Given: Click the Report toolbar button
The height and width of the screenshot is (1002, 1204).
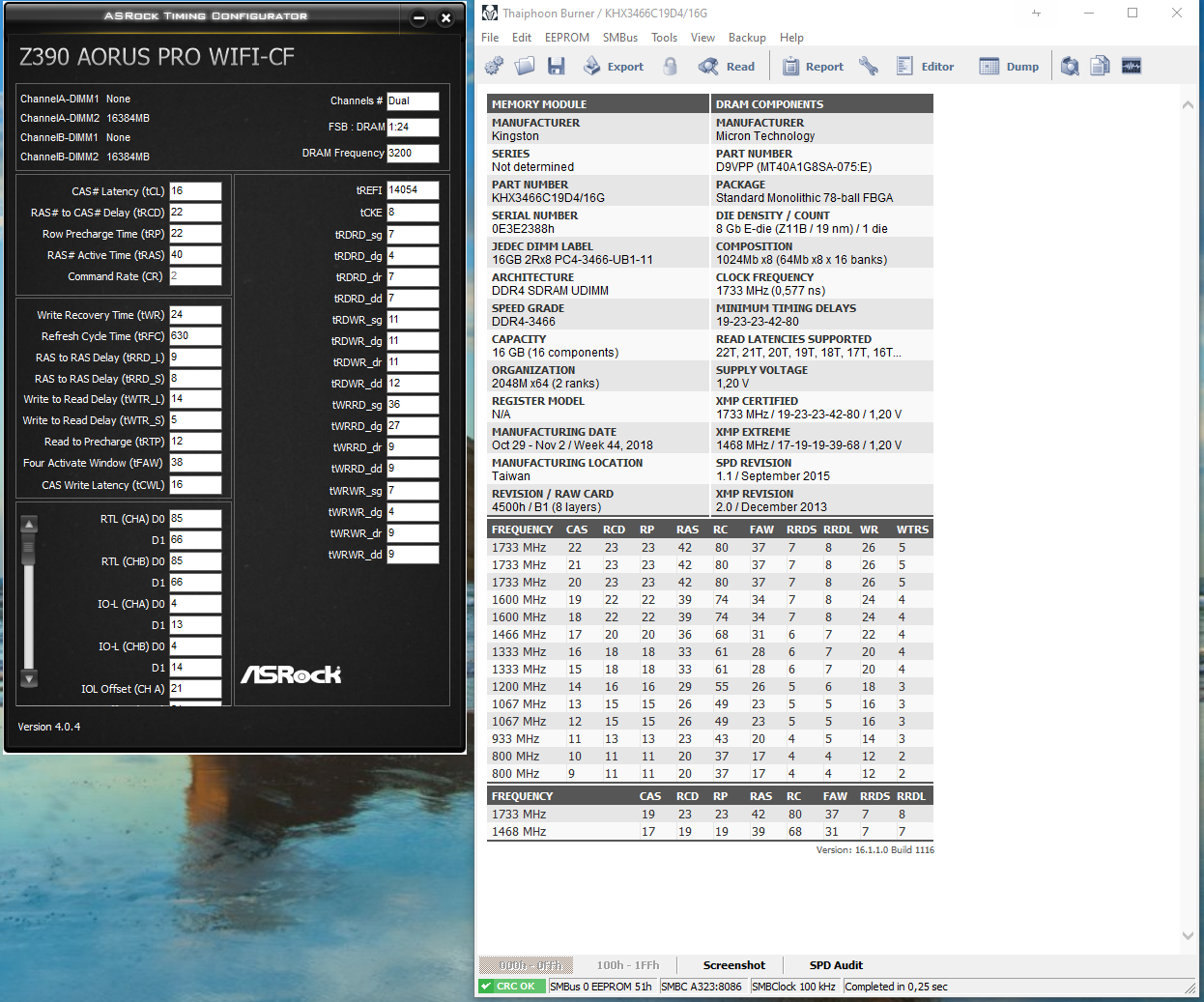Looking at the screenshot, I should coord(813,66).
